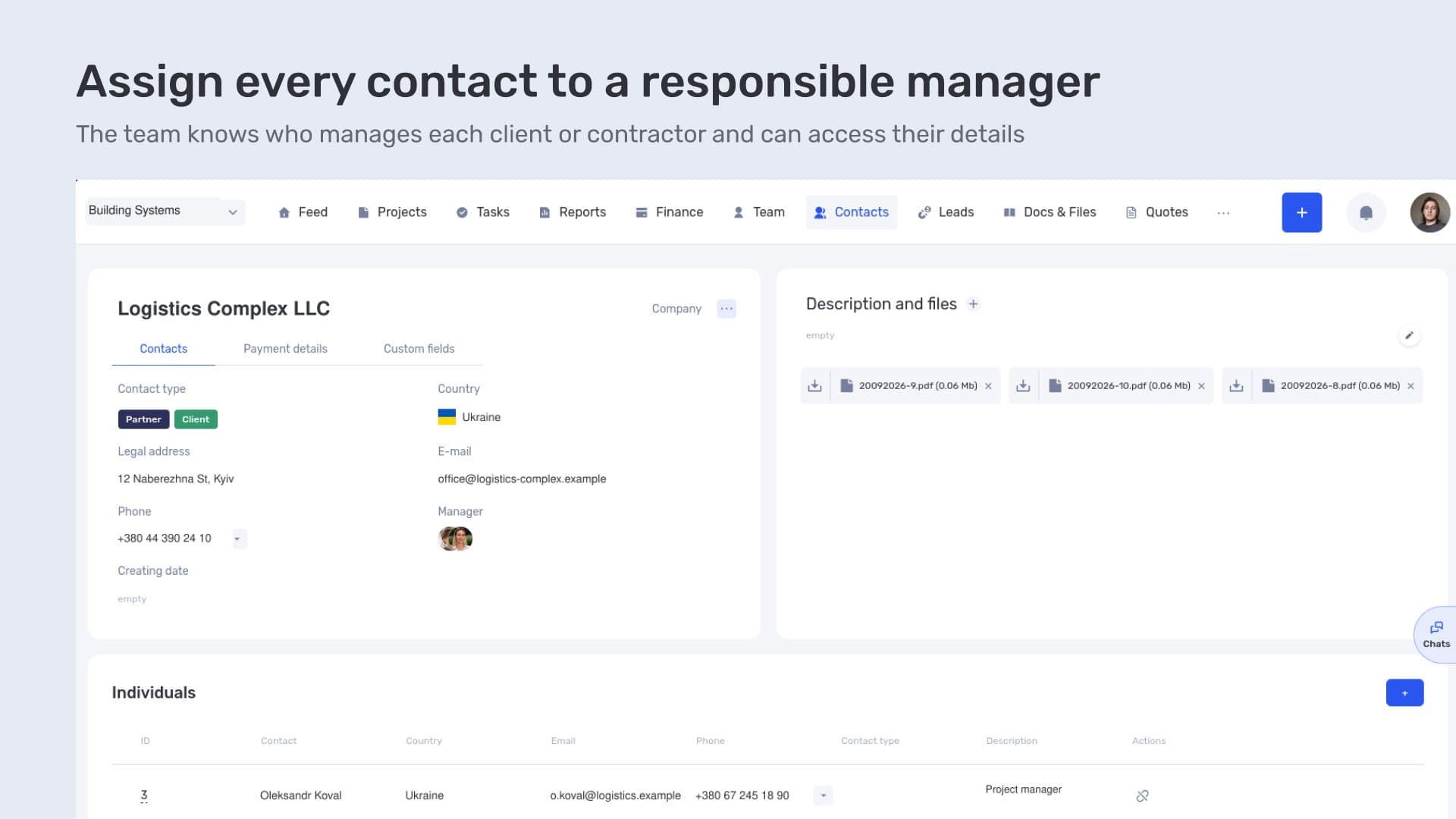Open the Team section

(758, 212)
